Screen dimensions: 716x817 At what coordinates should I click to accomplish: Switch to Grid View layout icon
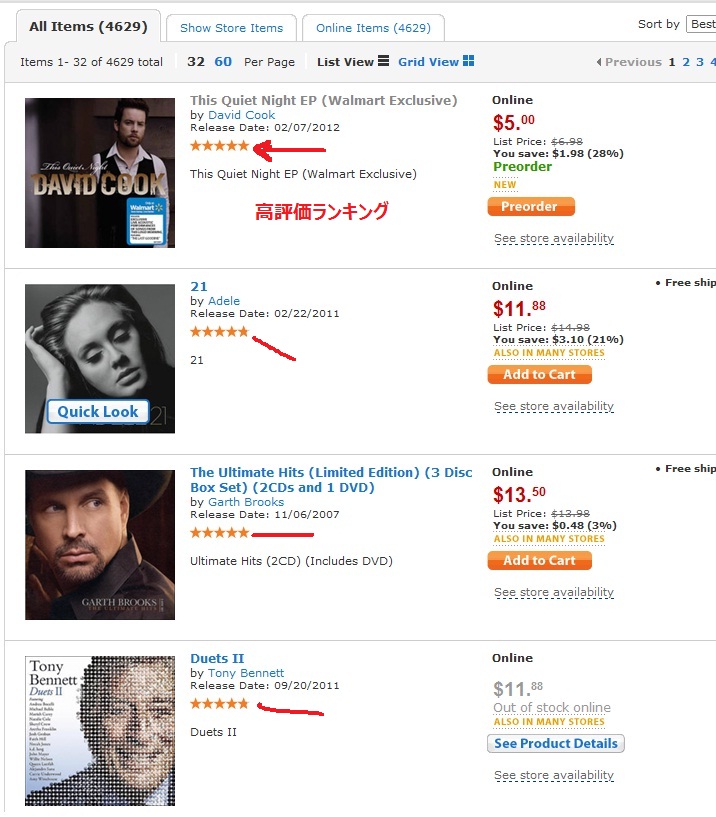(468, 62)
